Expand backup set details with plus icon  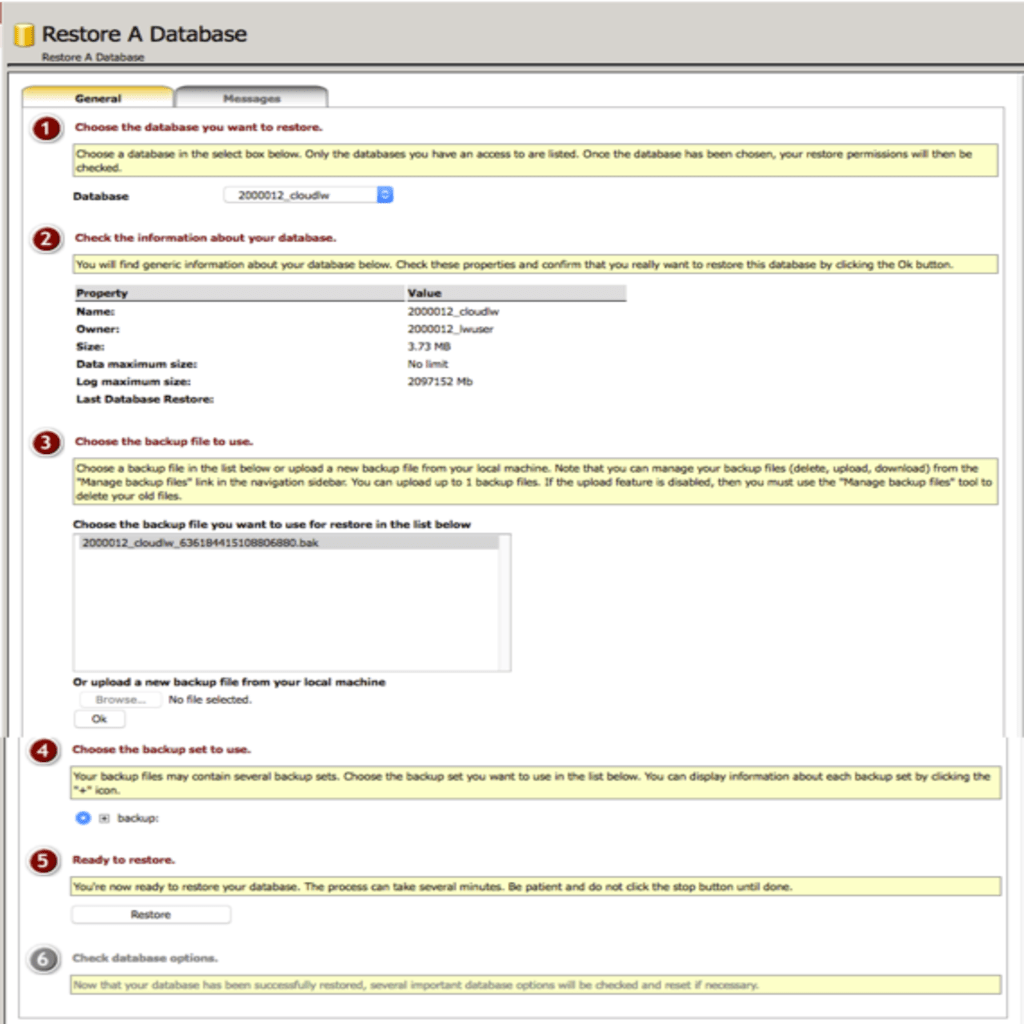[x=104, y=818]
